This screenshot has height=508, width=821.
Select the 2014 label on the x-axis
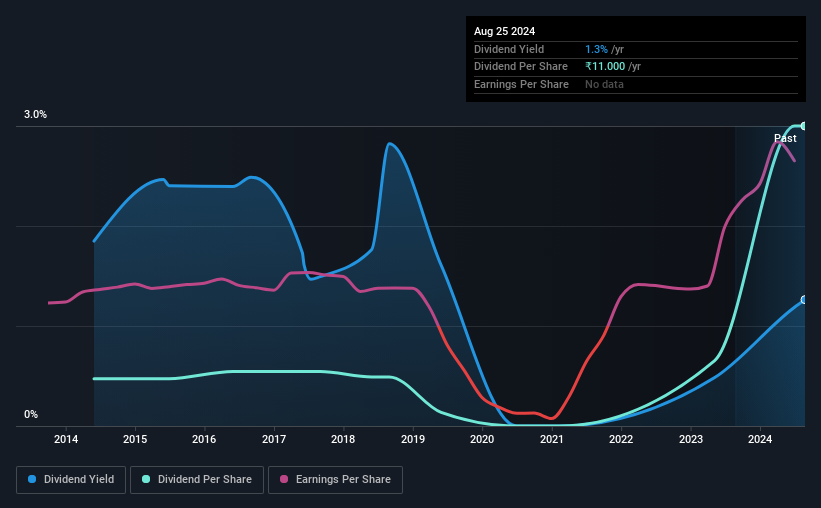66,439
